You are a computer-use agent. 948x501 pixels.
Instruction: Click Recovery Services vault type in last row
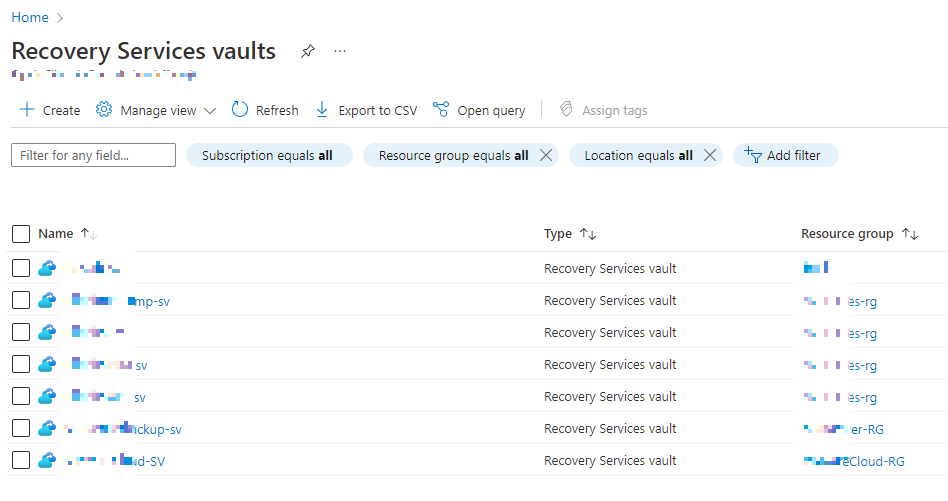610,461
